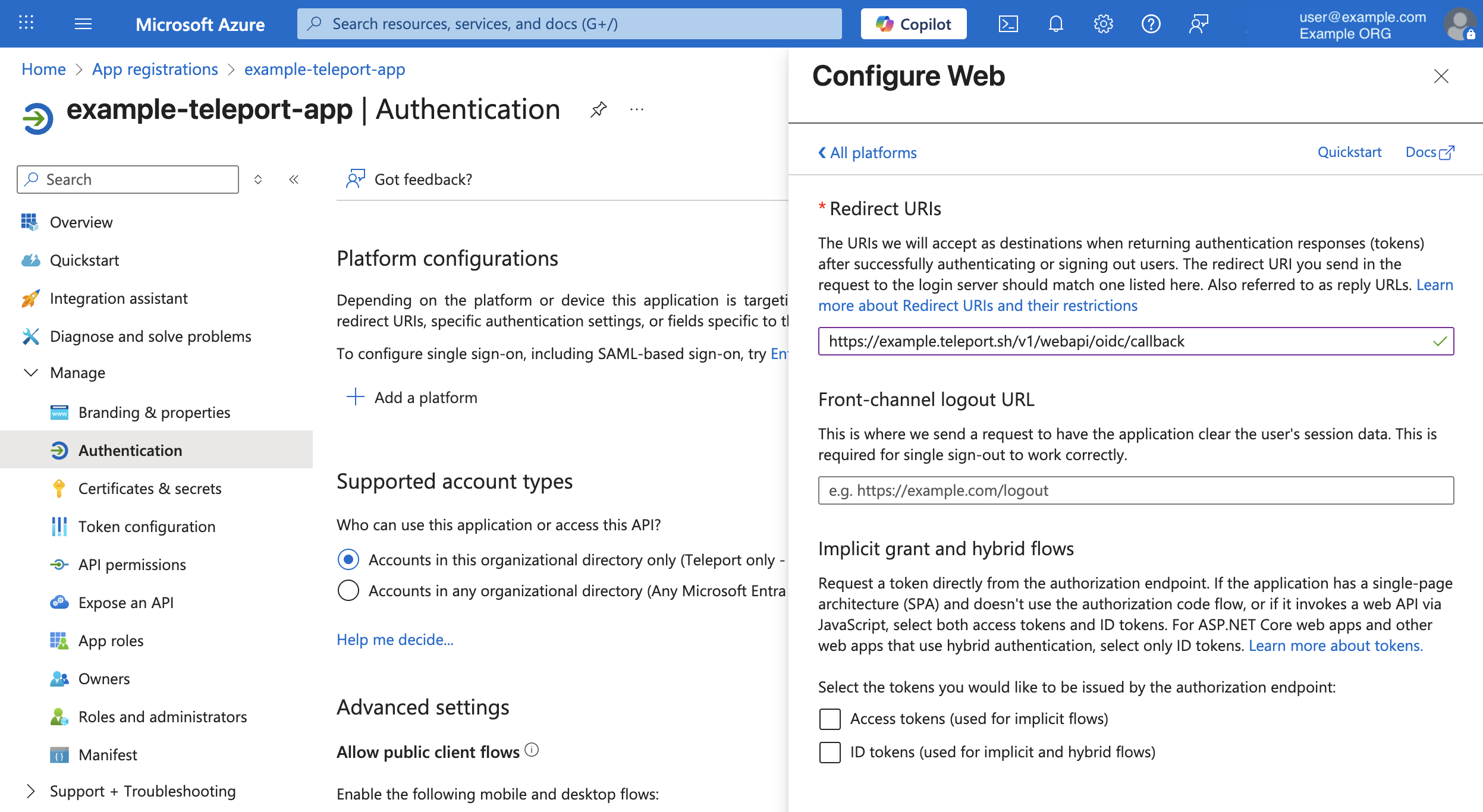The width and height of the screenshot is (1483, 812).
Task: Pin the Authentication page with pin icon
Action: click(x=598, y=109)
